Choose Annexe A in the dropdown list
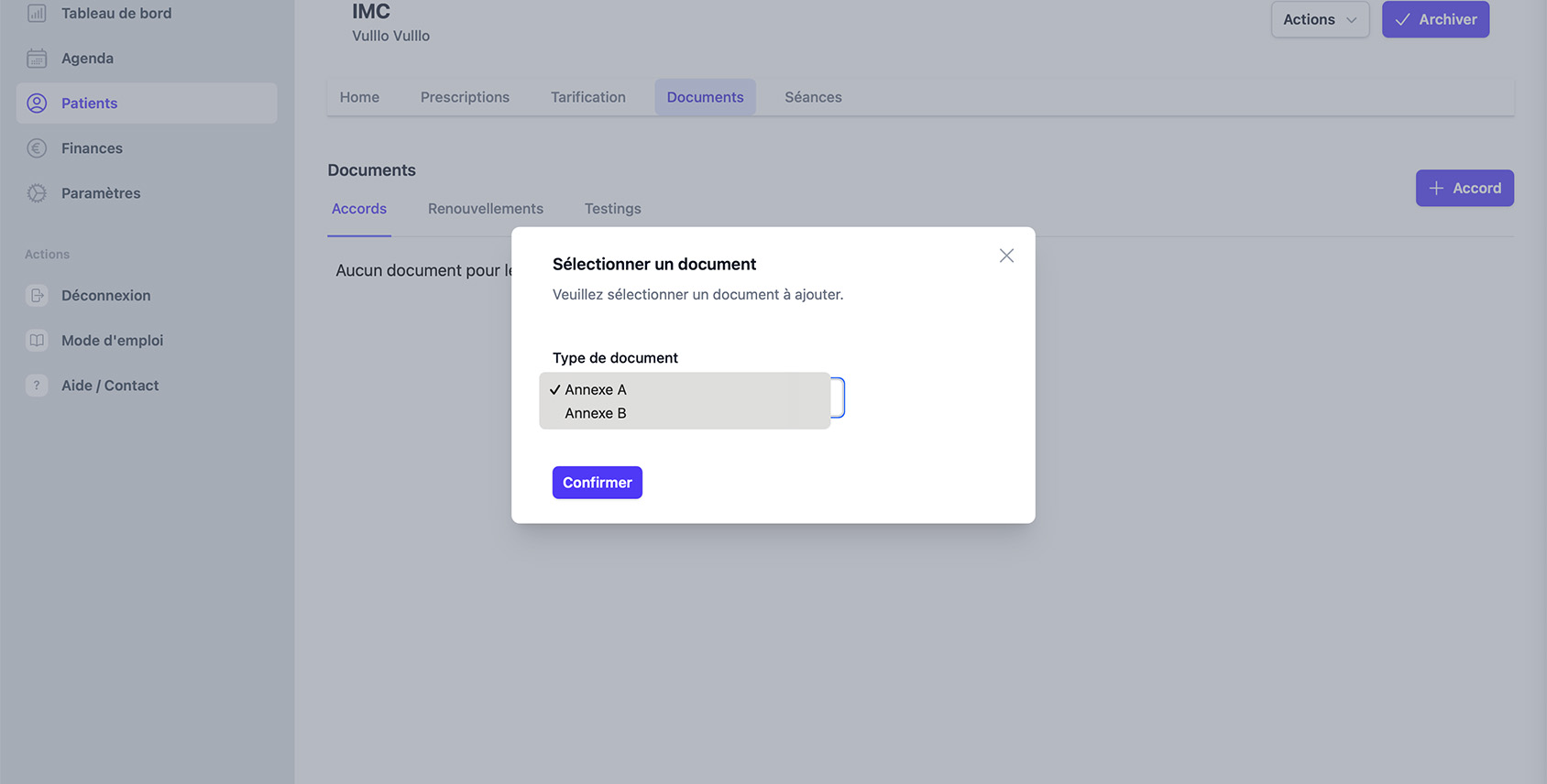The image size is (1547, 784). (596, 390)
